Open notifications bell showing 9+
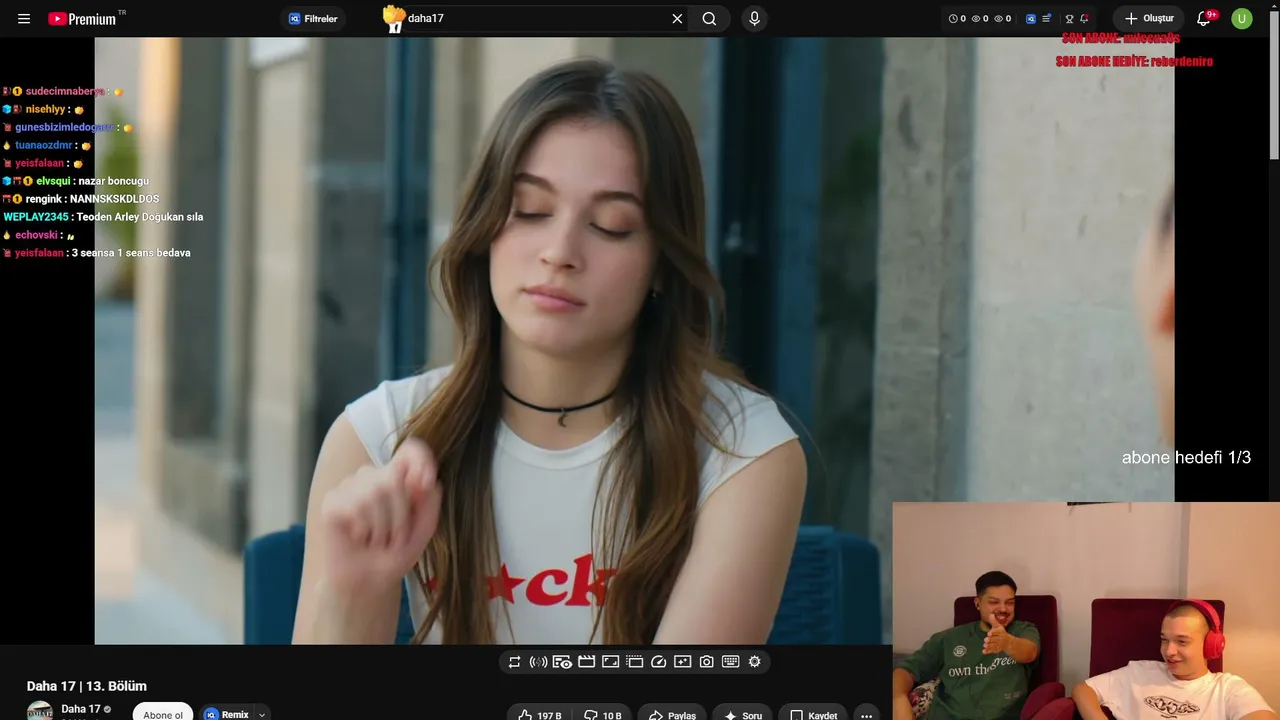 [1205, 19]
